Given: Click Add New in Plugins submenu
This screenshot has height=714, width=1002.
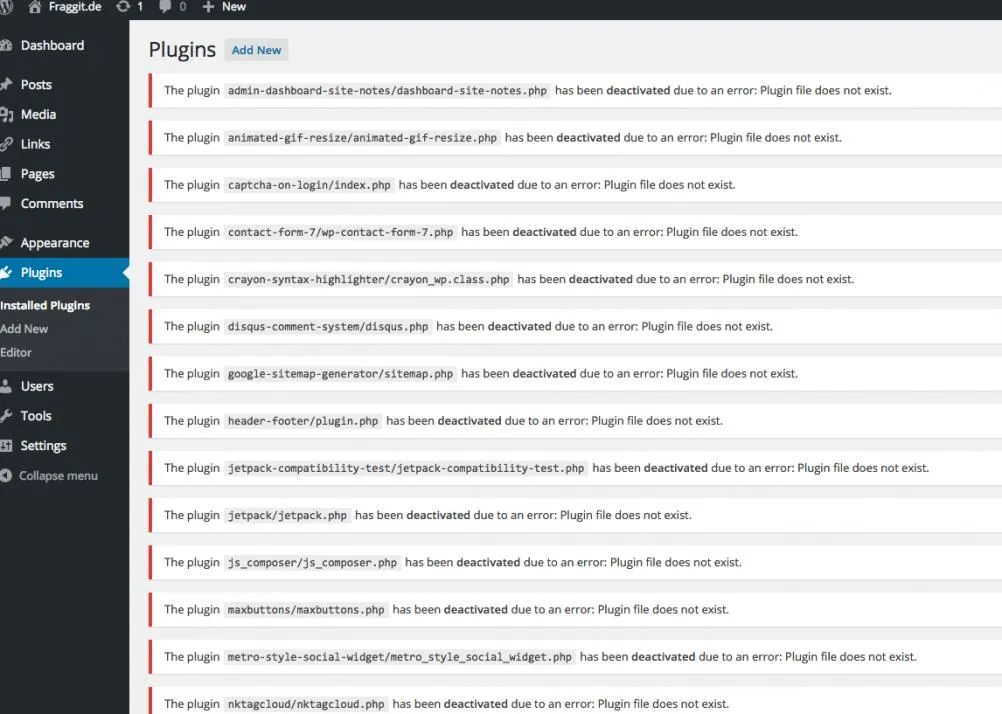Looking at the screenshot, I should [24, 329].
